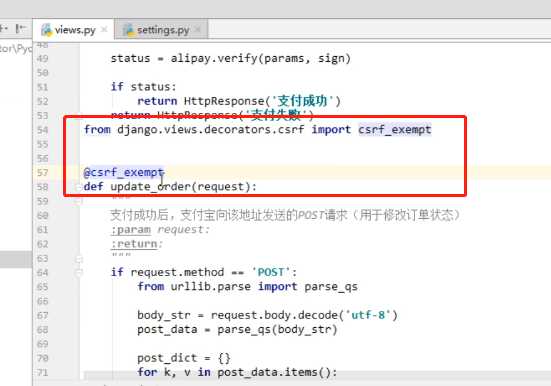Click the @csrf_exempt decorator

124,173
